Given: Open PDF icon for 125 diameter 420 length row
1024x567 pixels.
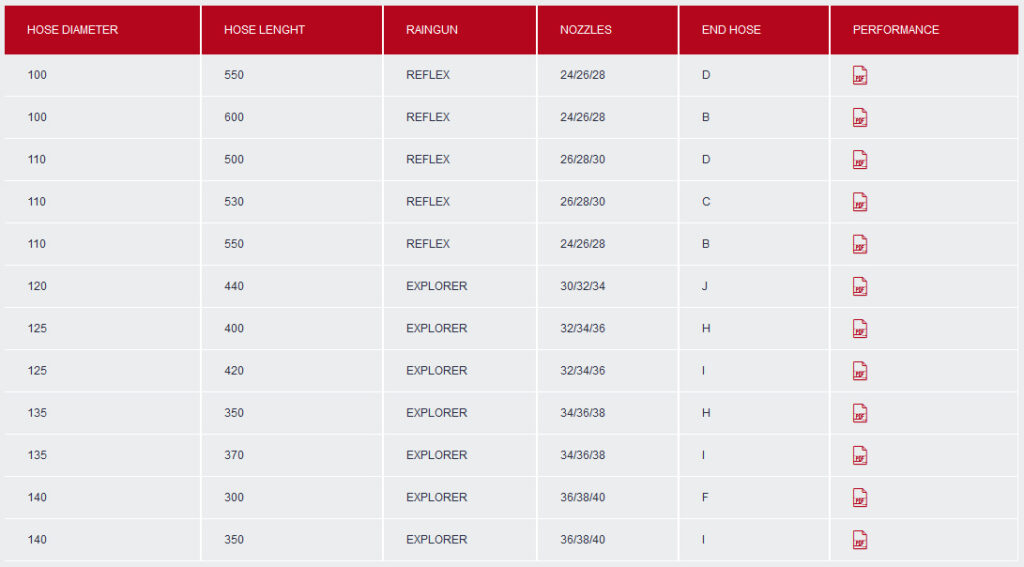Looking at the screenshot, I should pyautogui.click(x=859, y=371).
